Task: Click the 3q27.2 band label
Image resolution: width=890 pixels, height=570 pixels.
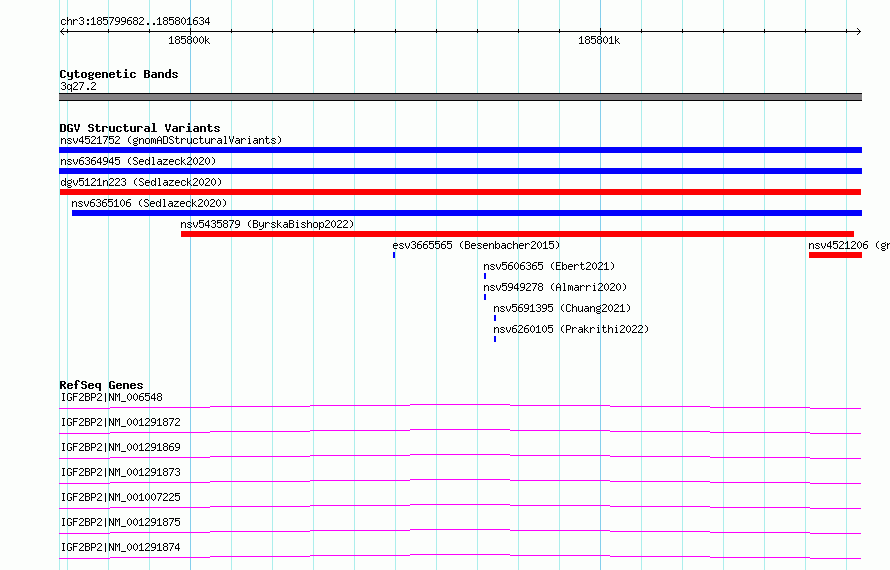Action: 78,86
